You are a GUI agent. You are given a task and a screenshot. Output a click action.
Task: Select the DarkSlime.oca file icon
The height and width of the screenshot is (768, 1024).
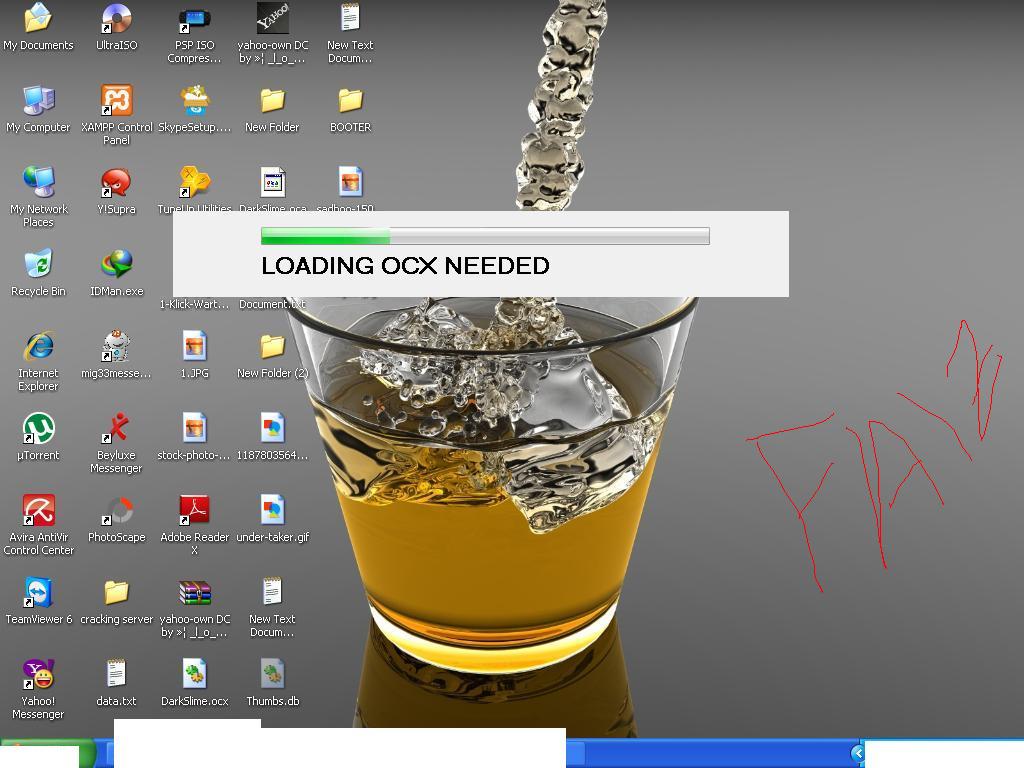(x=272, y=182)
